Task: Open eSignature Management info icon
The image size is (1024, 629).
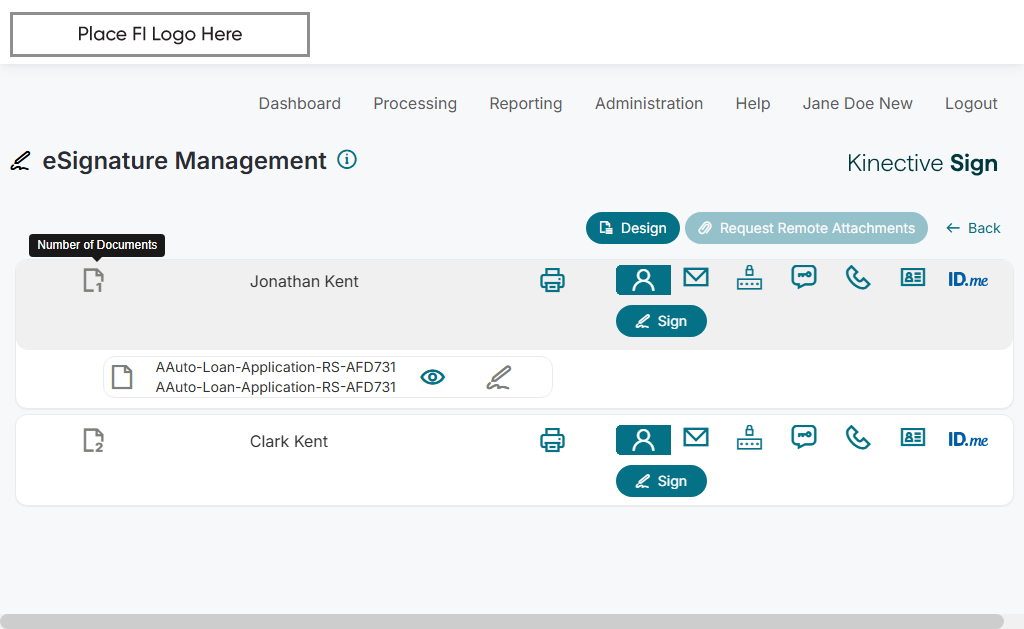Action: pos(347,159)
